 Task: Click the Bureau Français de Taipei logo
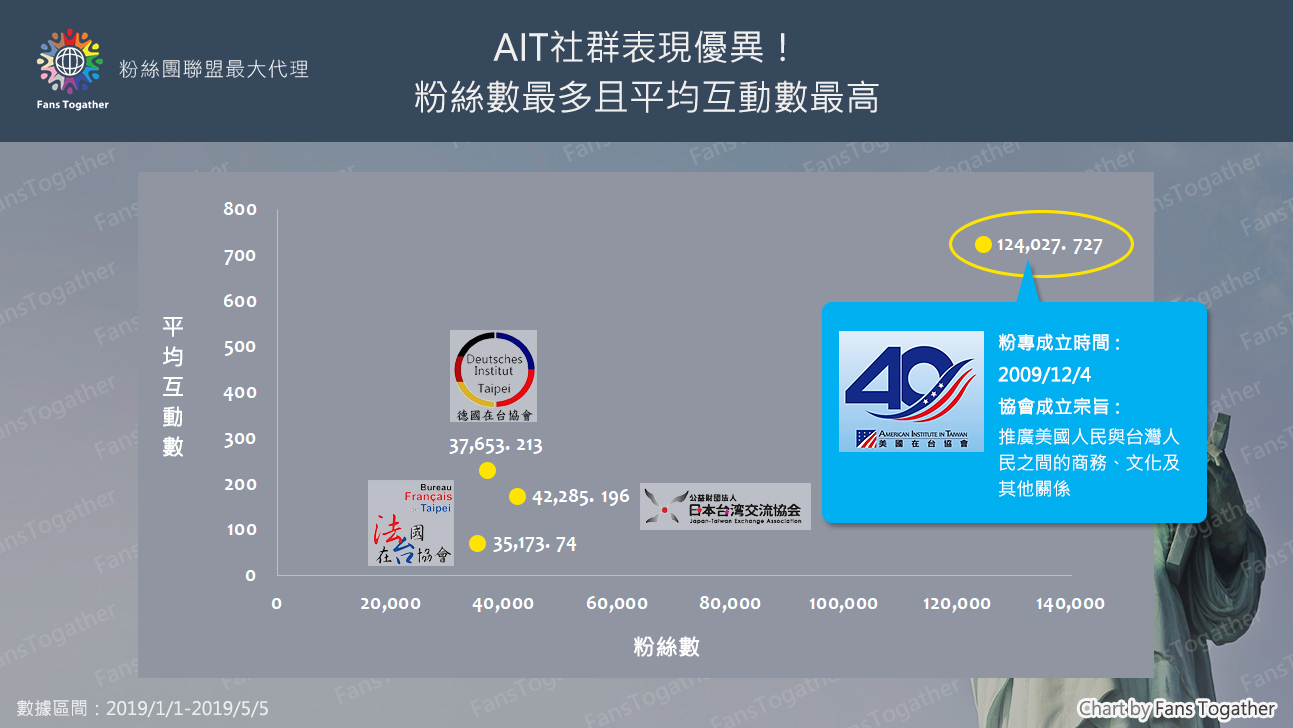411,523
